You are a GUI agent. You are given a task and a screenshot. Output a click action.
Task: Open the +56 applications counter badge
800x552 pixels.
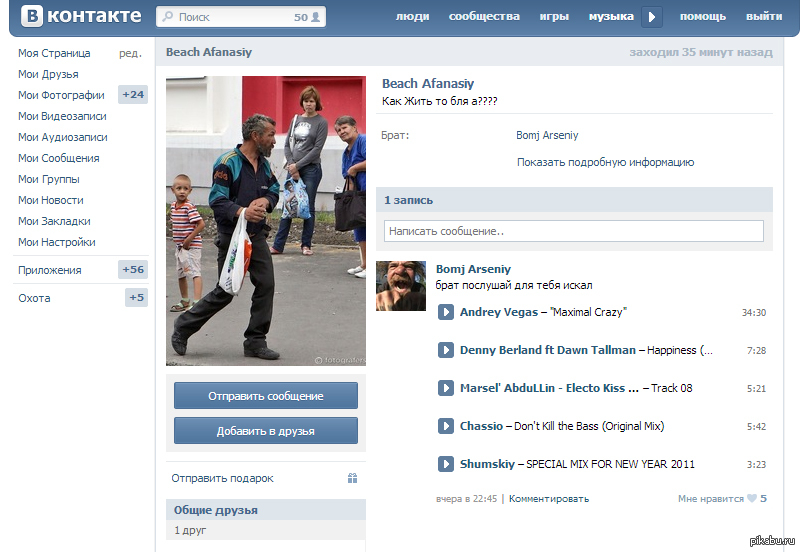pyautogui.click(x=133, y=270)
